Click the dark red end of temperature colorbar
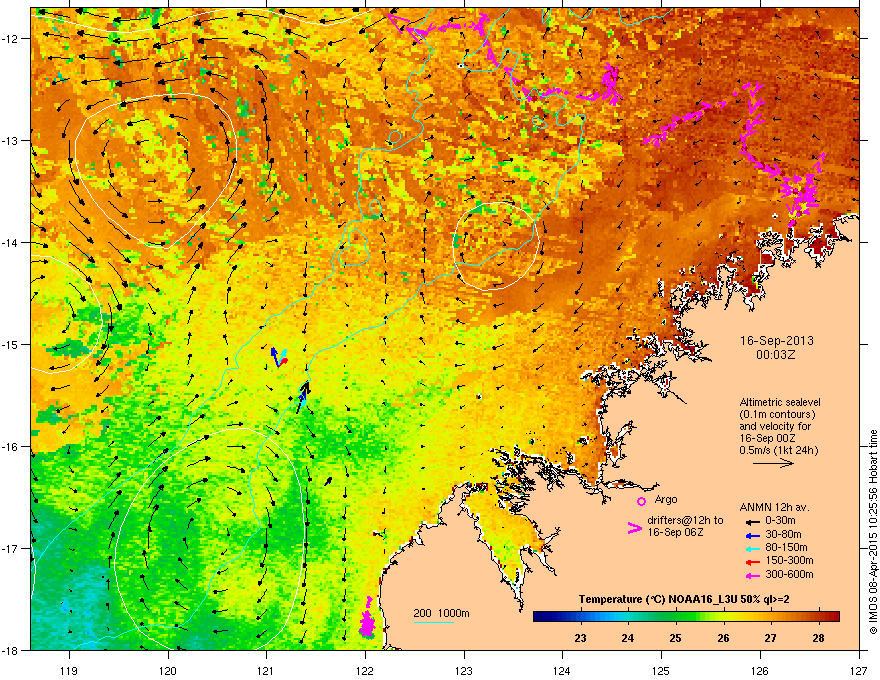 coord(834,617)
